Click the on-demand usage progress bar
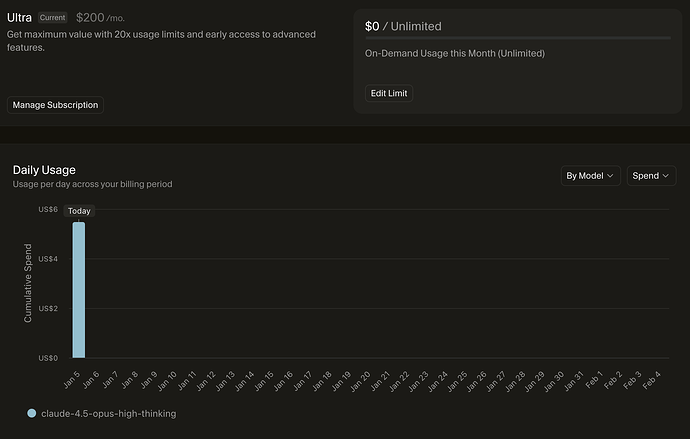This screenshot has height=439, width=690. [x=518, y=38]
